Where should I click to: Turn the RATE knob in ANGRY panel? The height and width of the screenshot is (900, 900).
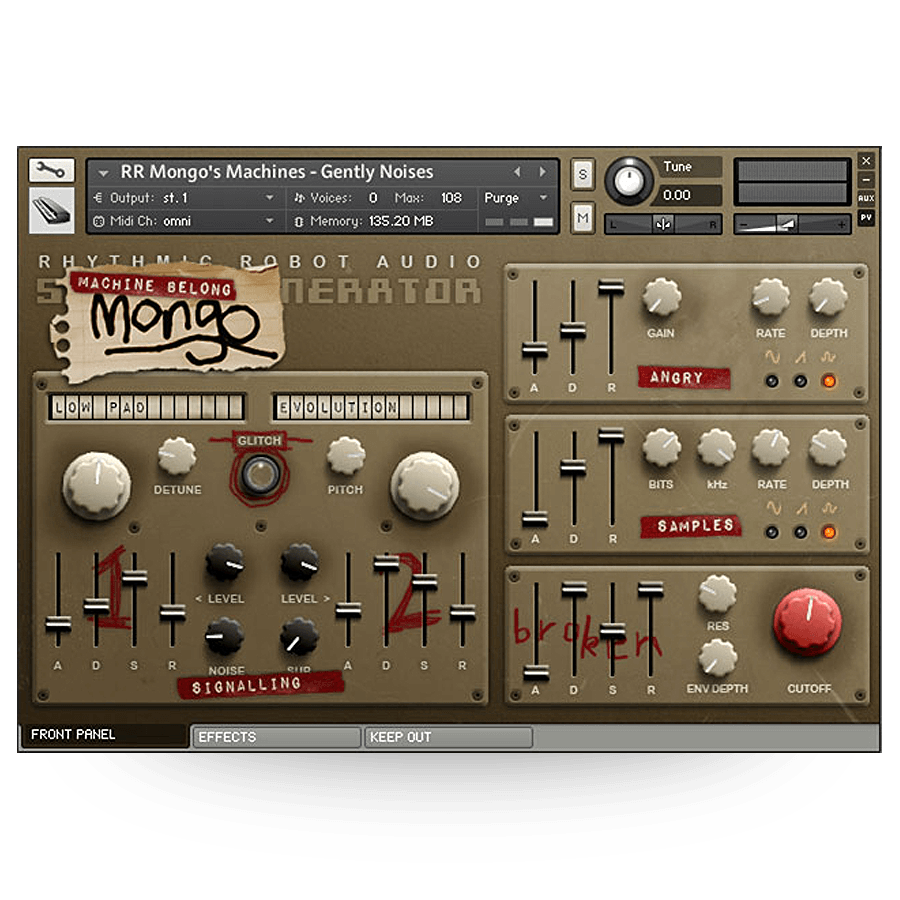(x=770, y=297)
